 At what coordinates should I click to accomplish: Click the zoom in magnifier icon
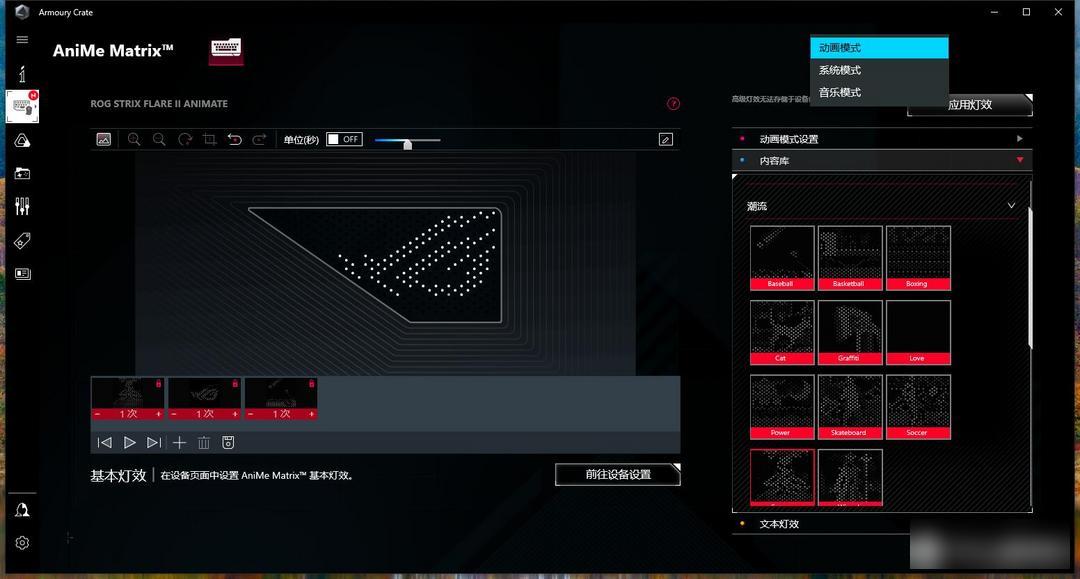click(134, 139)
